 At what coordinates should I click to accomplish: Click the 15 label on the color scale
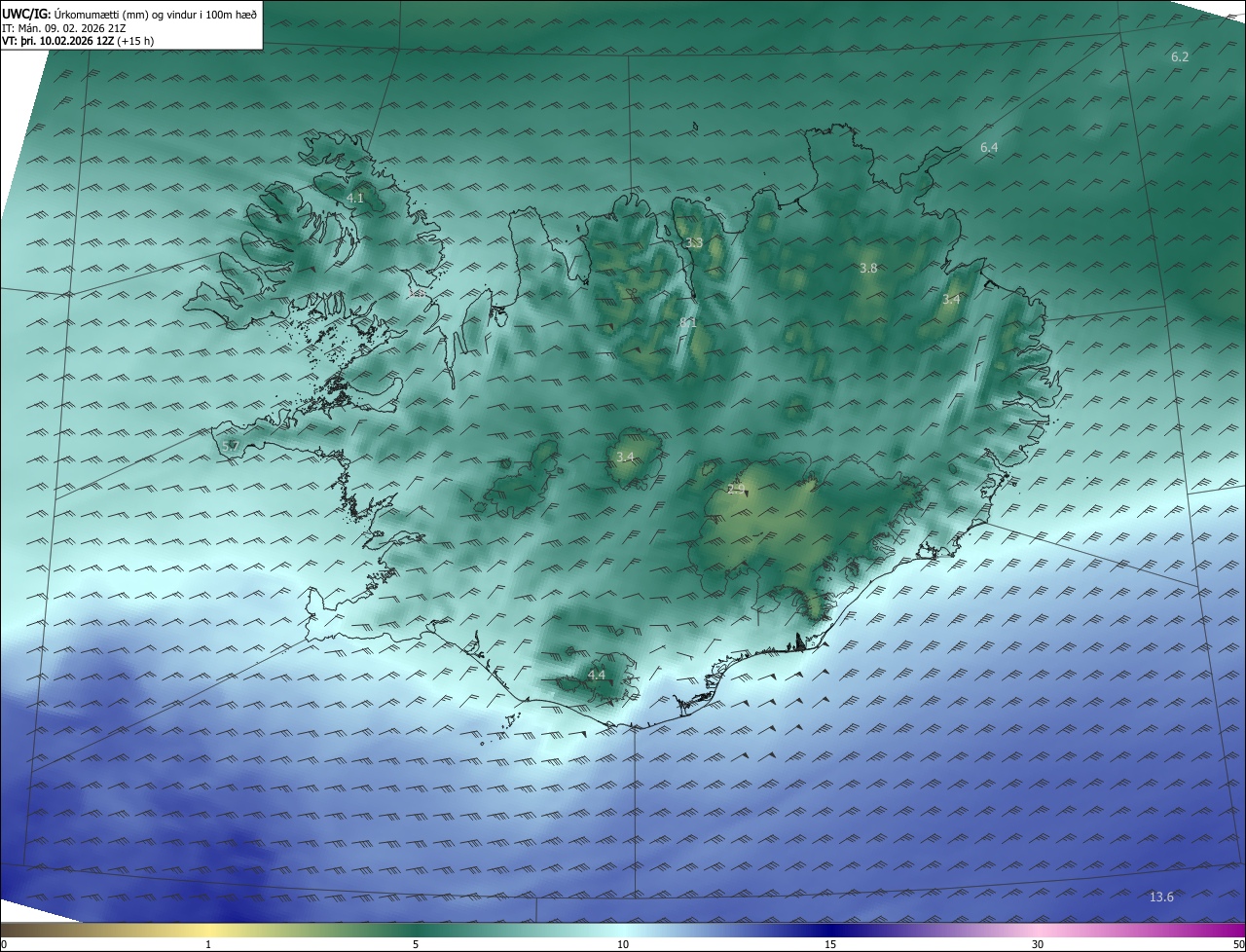(830, 944)
